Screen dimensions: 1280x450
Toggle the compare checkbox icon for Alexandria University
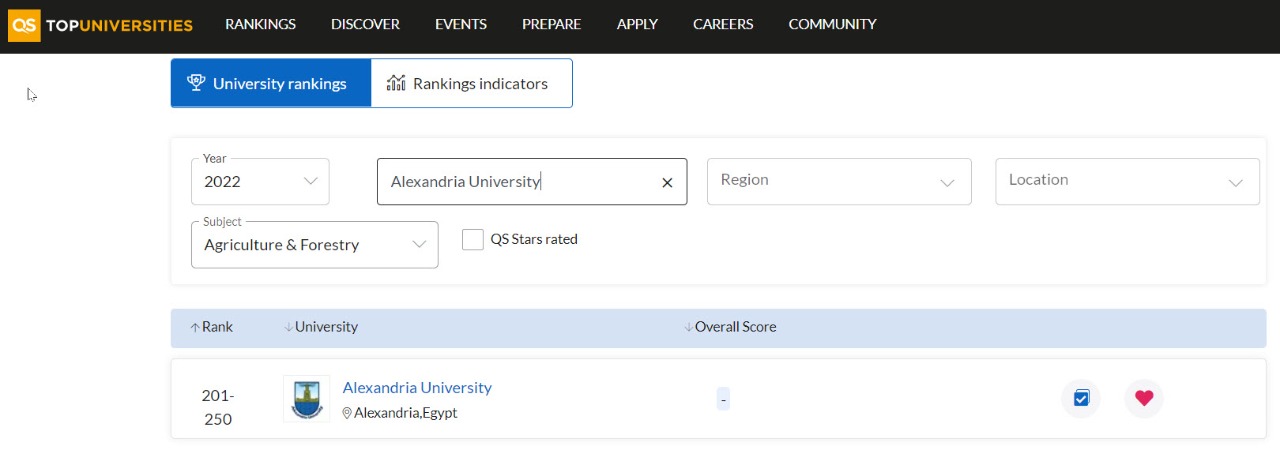(1081, 398)
